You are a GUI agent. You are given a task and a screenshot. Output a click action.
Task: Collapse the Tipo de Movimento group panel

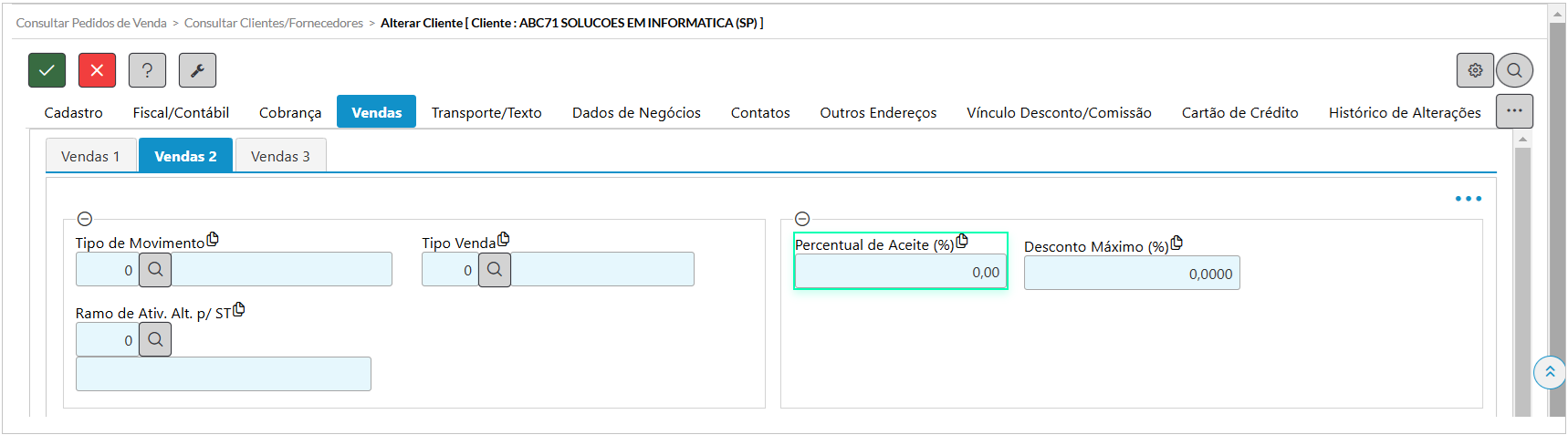pyautogui.click(x=85, y=219)
